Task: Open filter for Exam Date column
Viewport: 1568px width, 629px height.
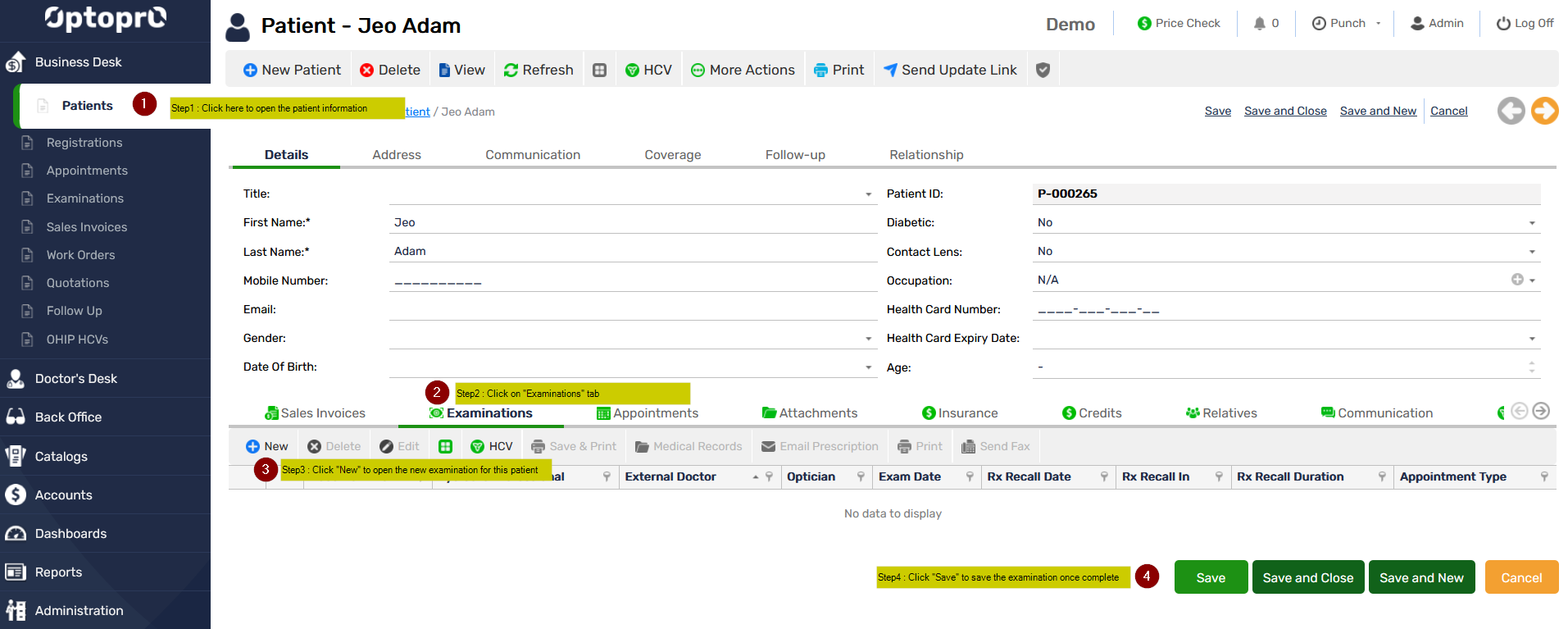Action: (970, 476)
